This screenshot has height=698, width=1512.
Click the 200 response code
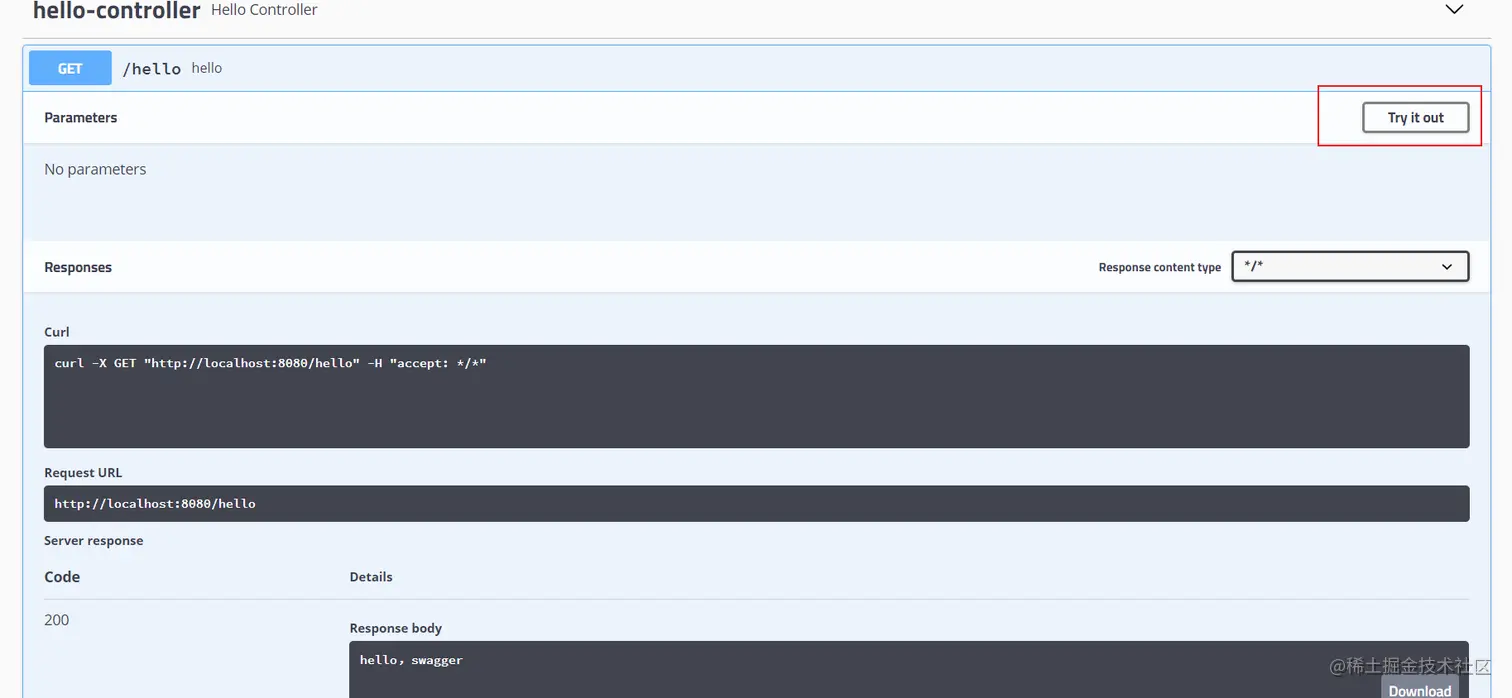[57, 620]
